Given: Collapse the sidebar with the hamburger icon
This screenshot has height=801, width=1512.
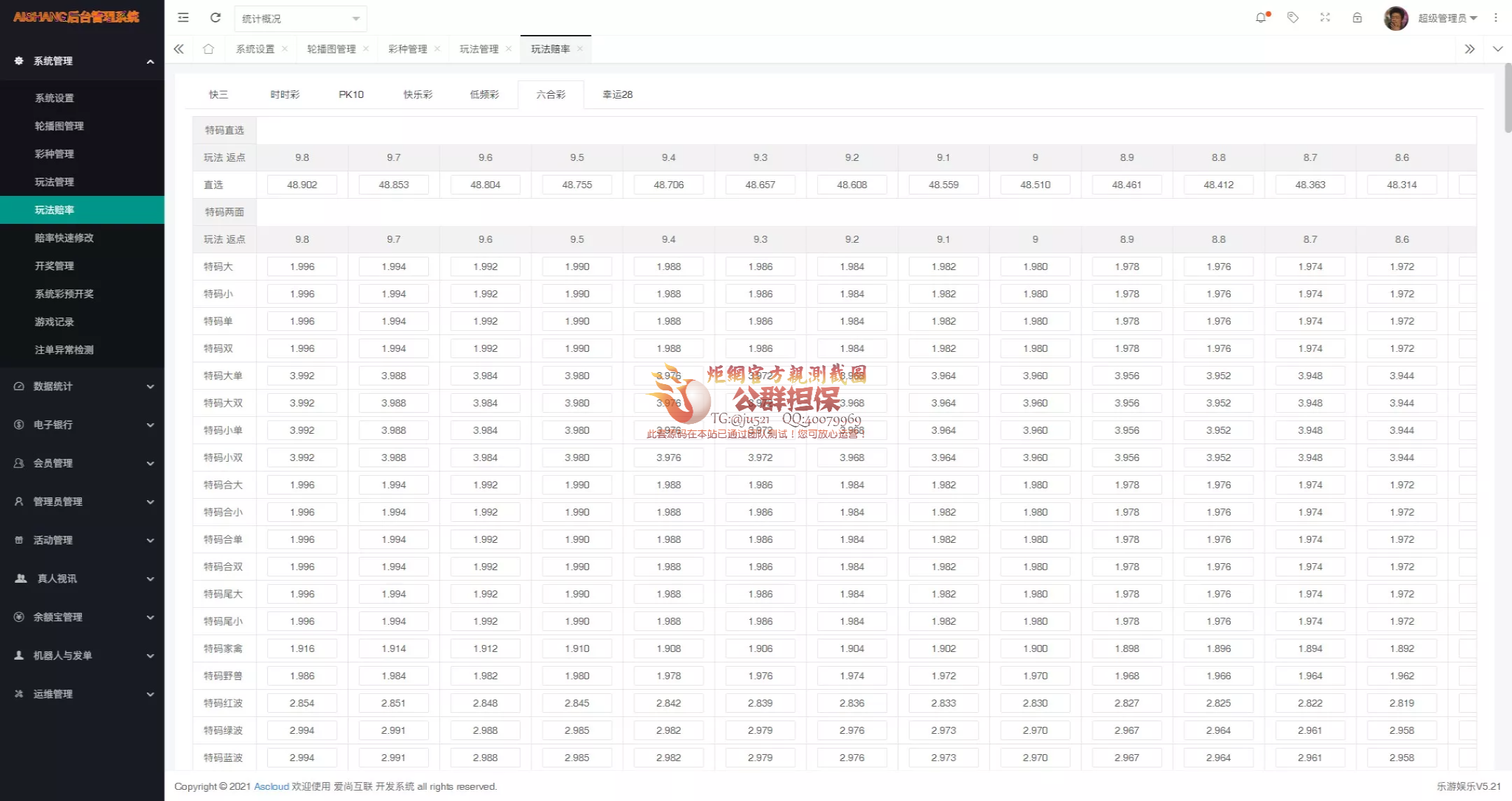Looking at the screenshot, I should pyautogui.click(x=183, y=17).
